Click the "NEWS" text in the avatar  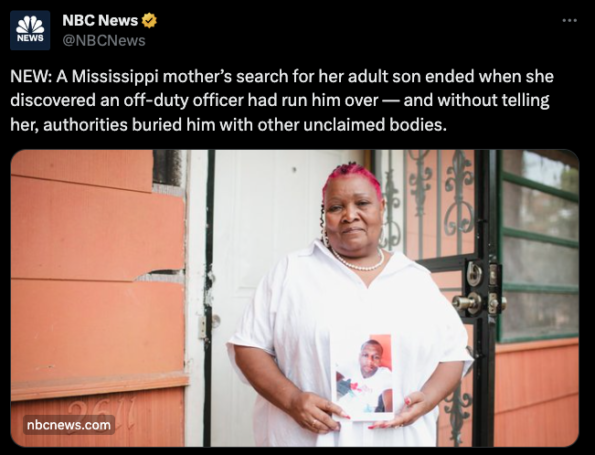[x=30, y=38]
